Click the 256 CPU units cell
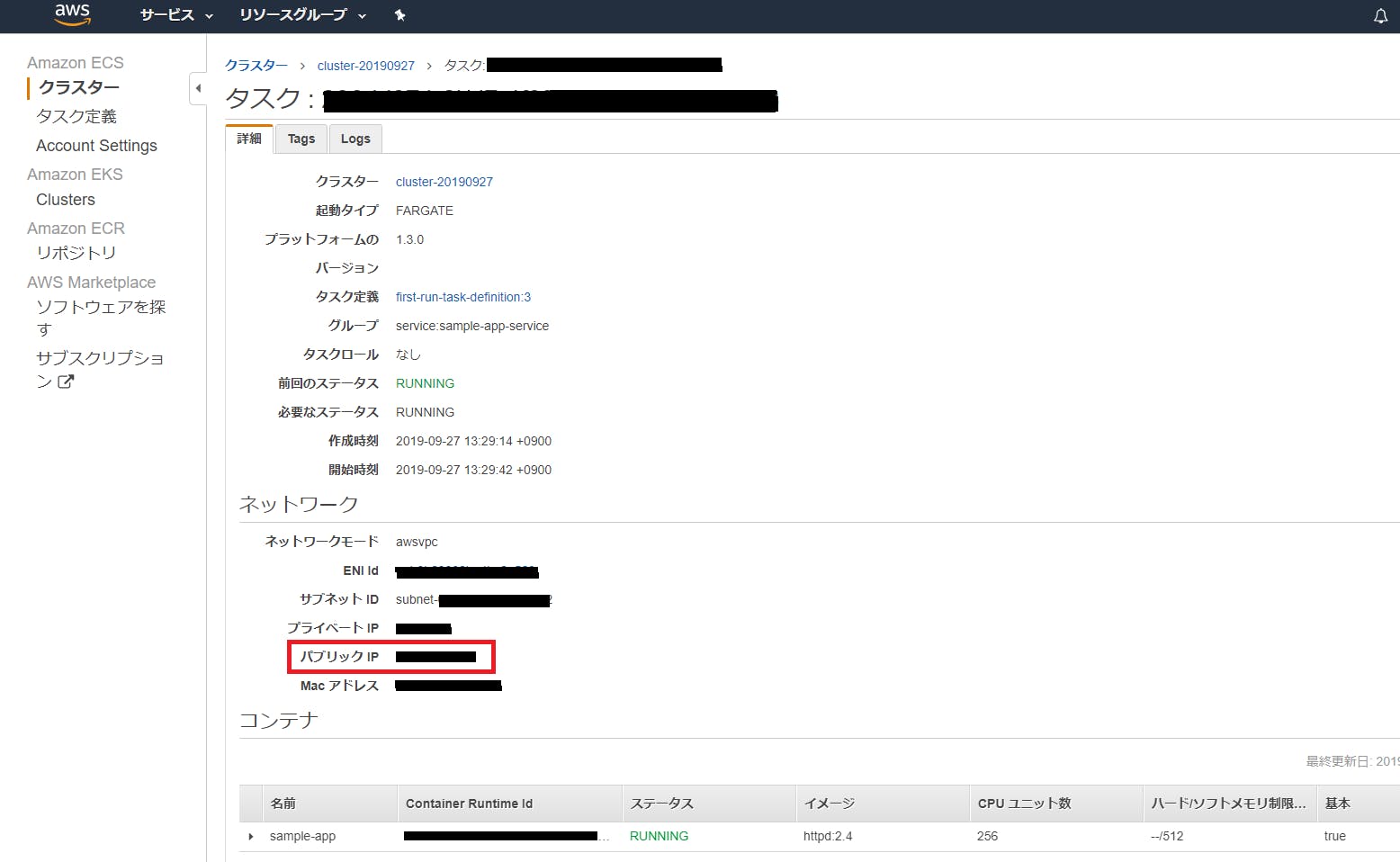Viewport: 1400px width, 862px height. 987,837
